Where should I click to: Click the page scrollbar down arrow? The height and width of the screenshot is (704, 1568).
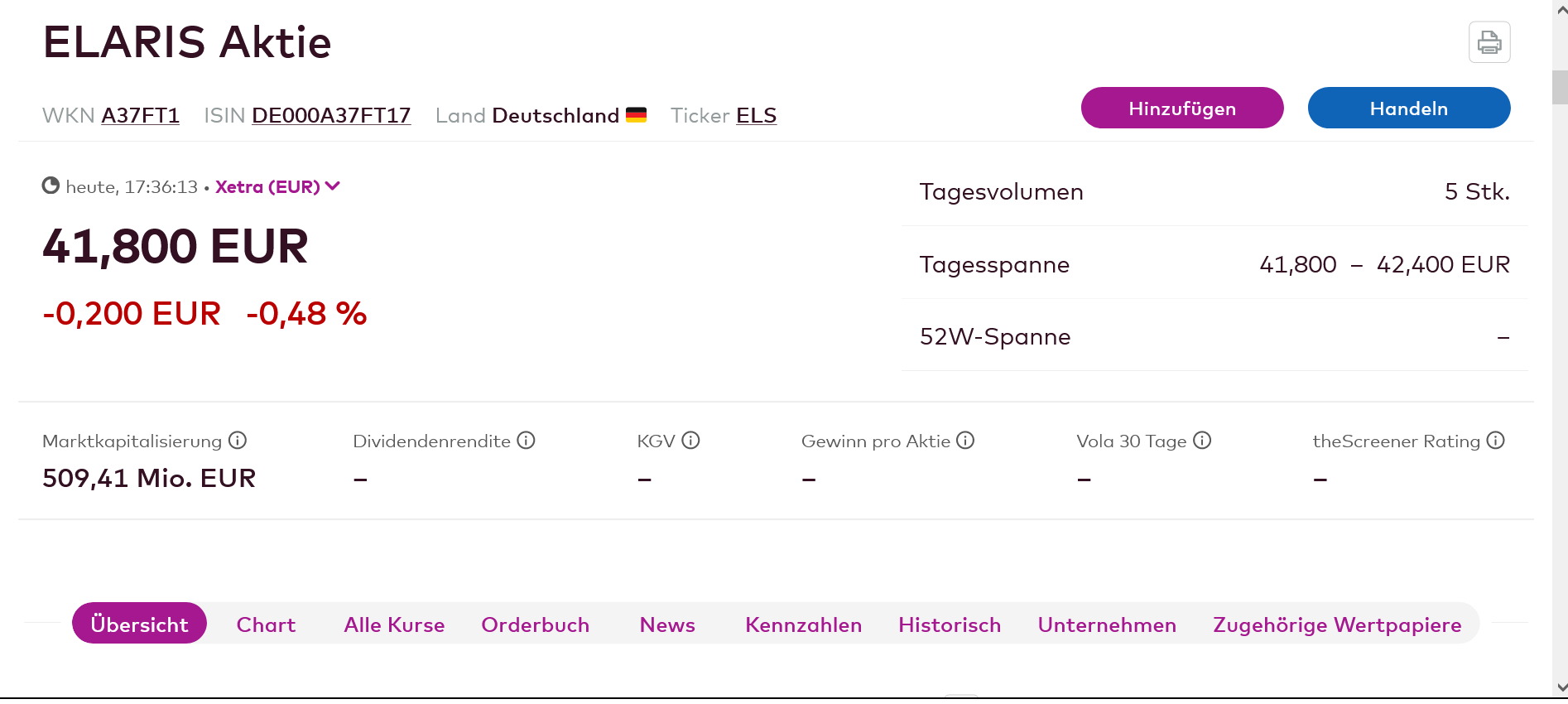[1561, 687]
